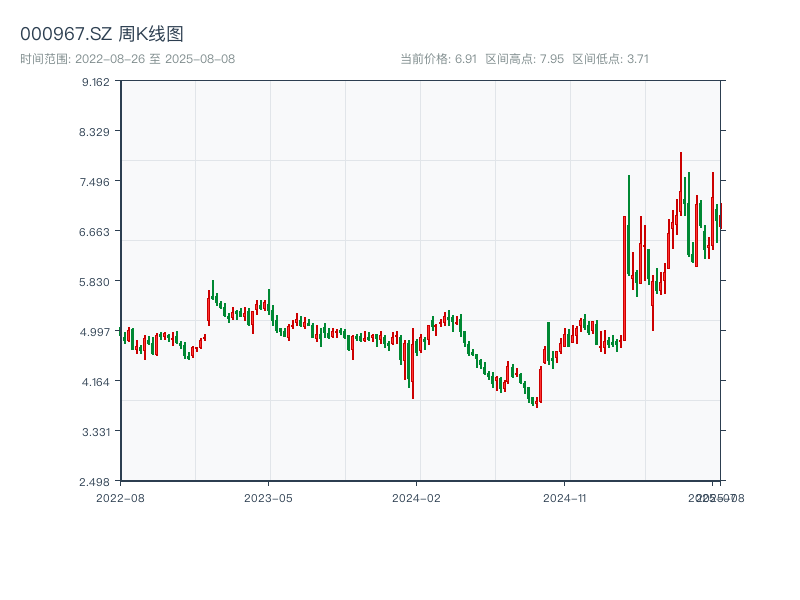Click the 2023-05 x-axis date label

(x=269, y=497)
